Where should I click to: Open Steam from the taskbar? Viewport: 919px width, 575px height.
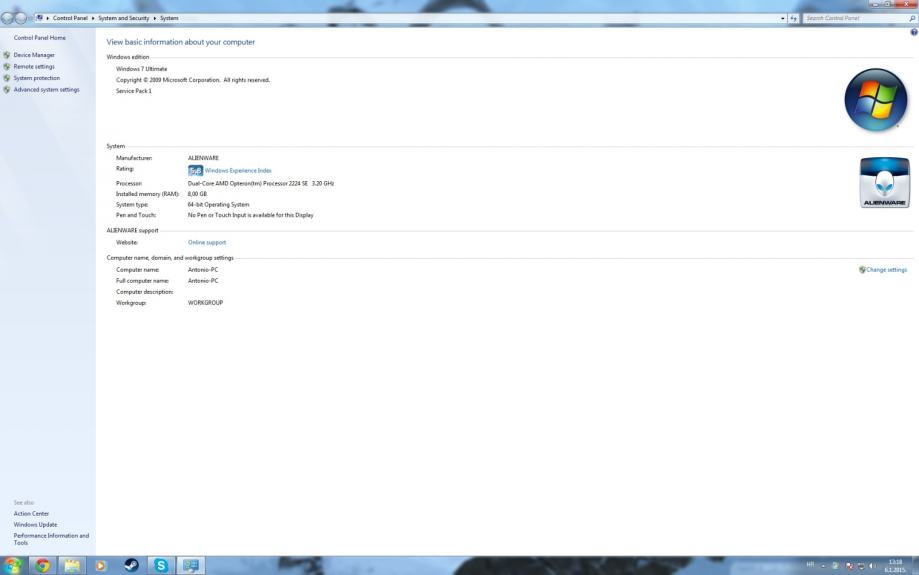point(131,565)
